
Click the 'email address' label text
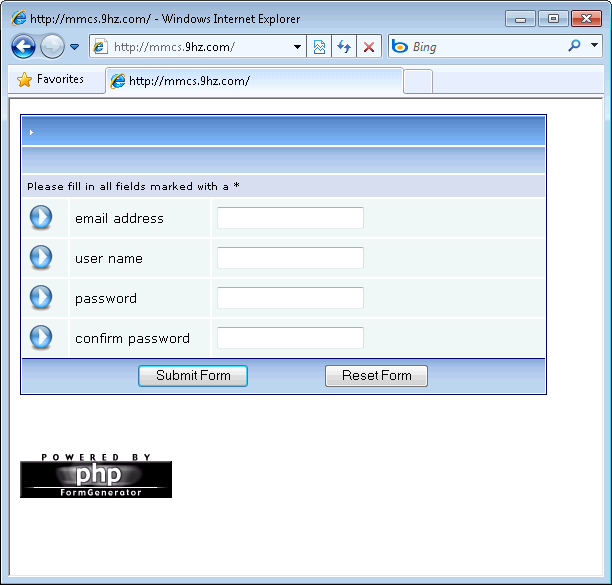[x=119, y=219]
